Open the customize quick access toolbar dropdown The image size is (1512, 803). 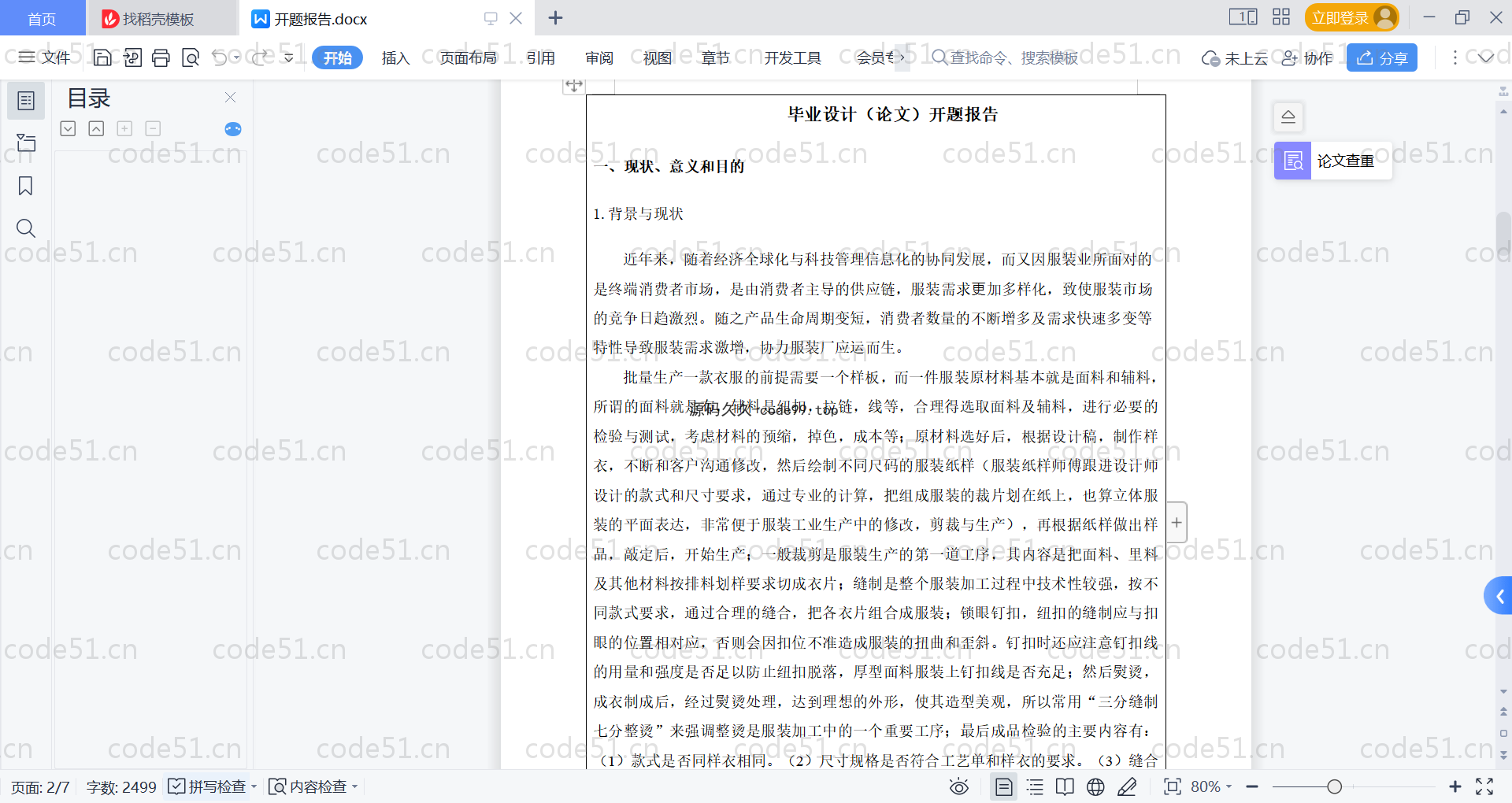click(289, 57)
